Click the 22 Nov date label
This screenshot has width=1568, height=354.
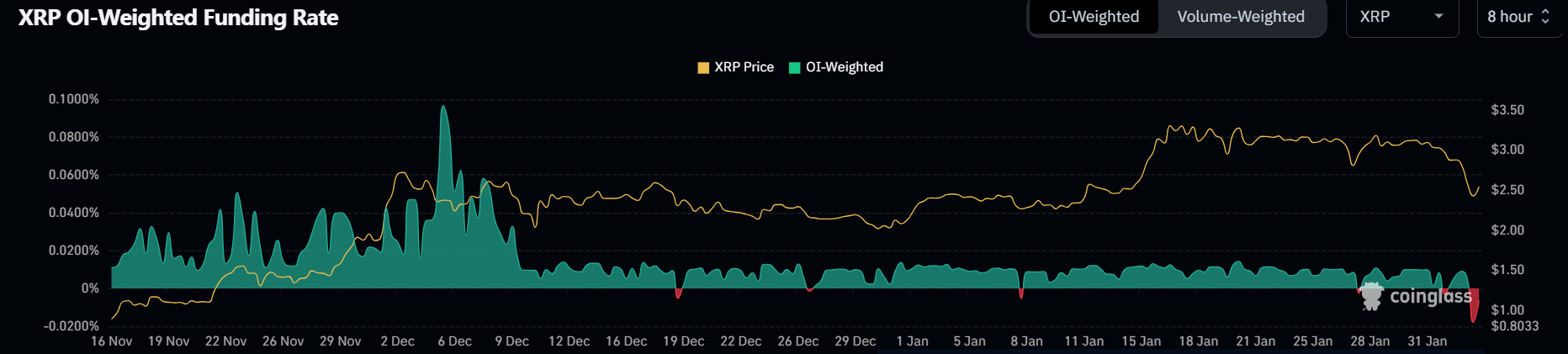225,341
